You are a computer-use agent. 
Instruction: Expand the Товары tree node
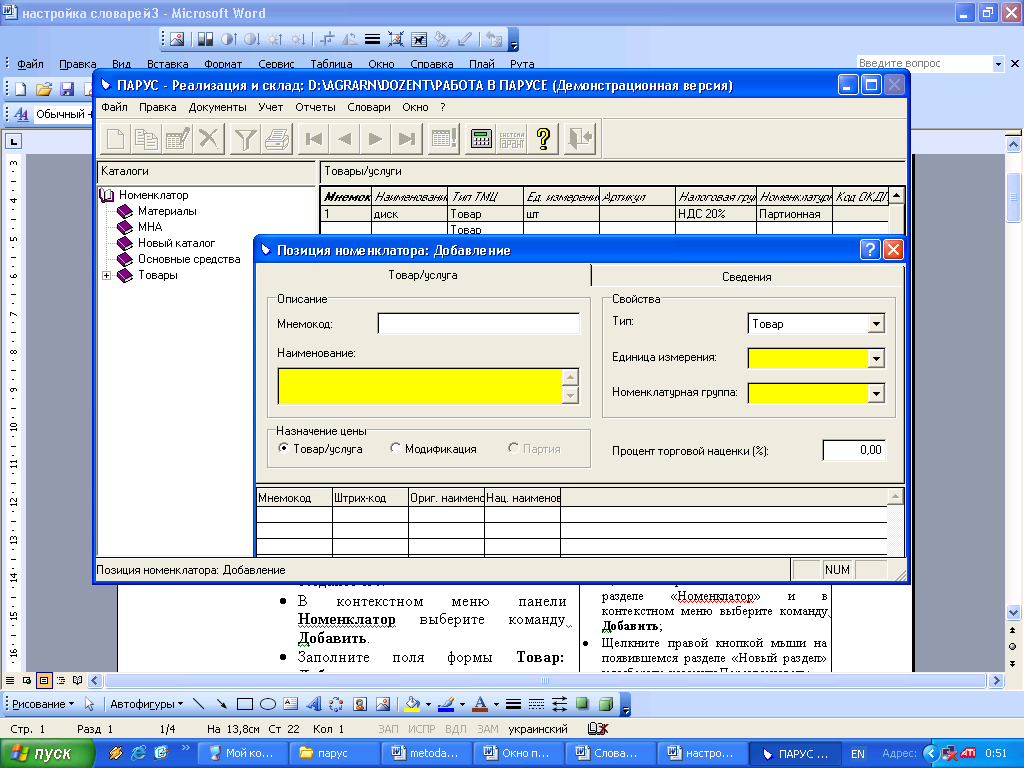click(106, 276)
